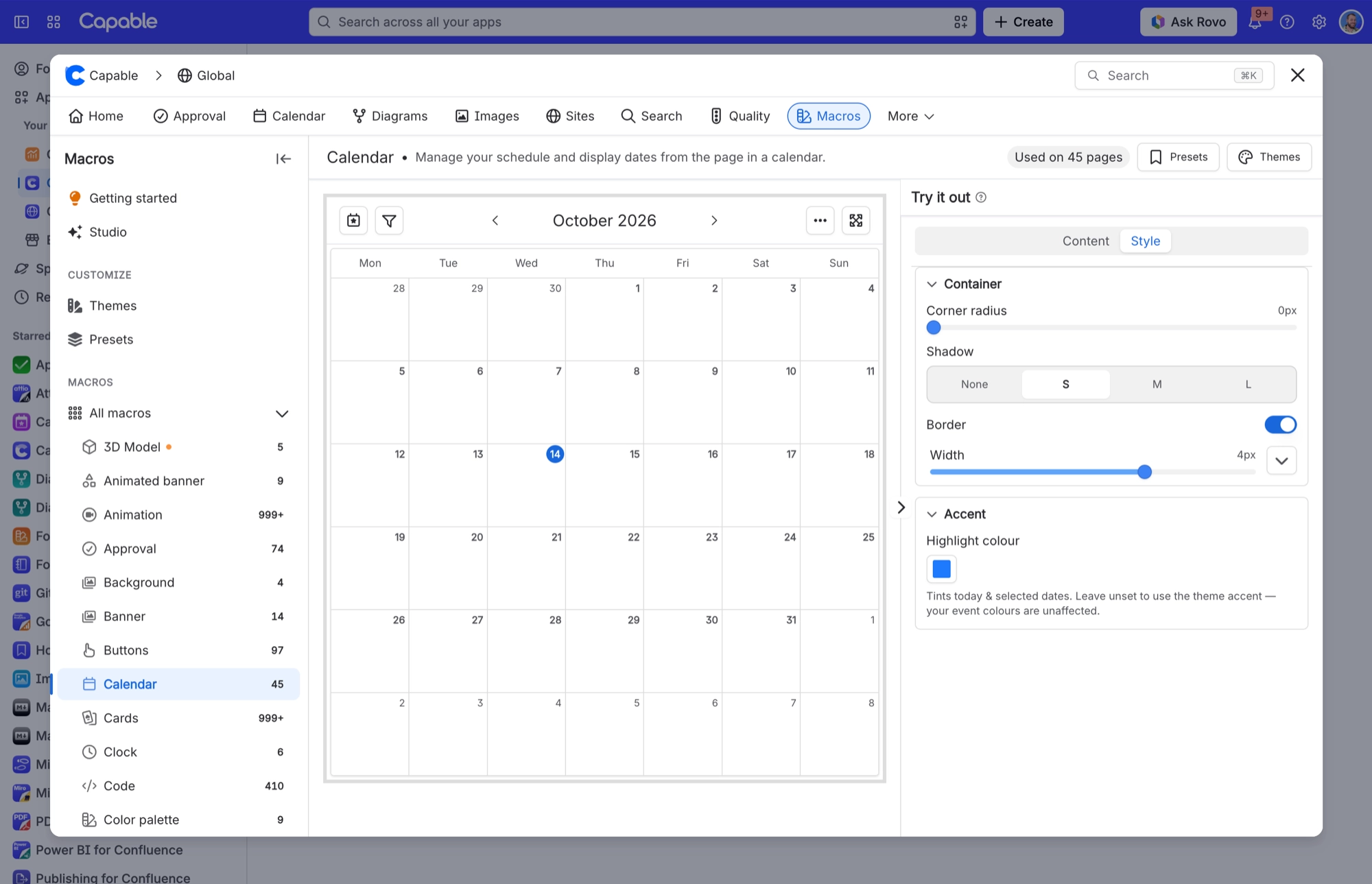The image size is (1372, 884).
Task: Click the fullscreen expand calendar icon
Action: coord(856,220)
